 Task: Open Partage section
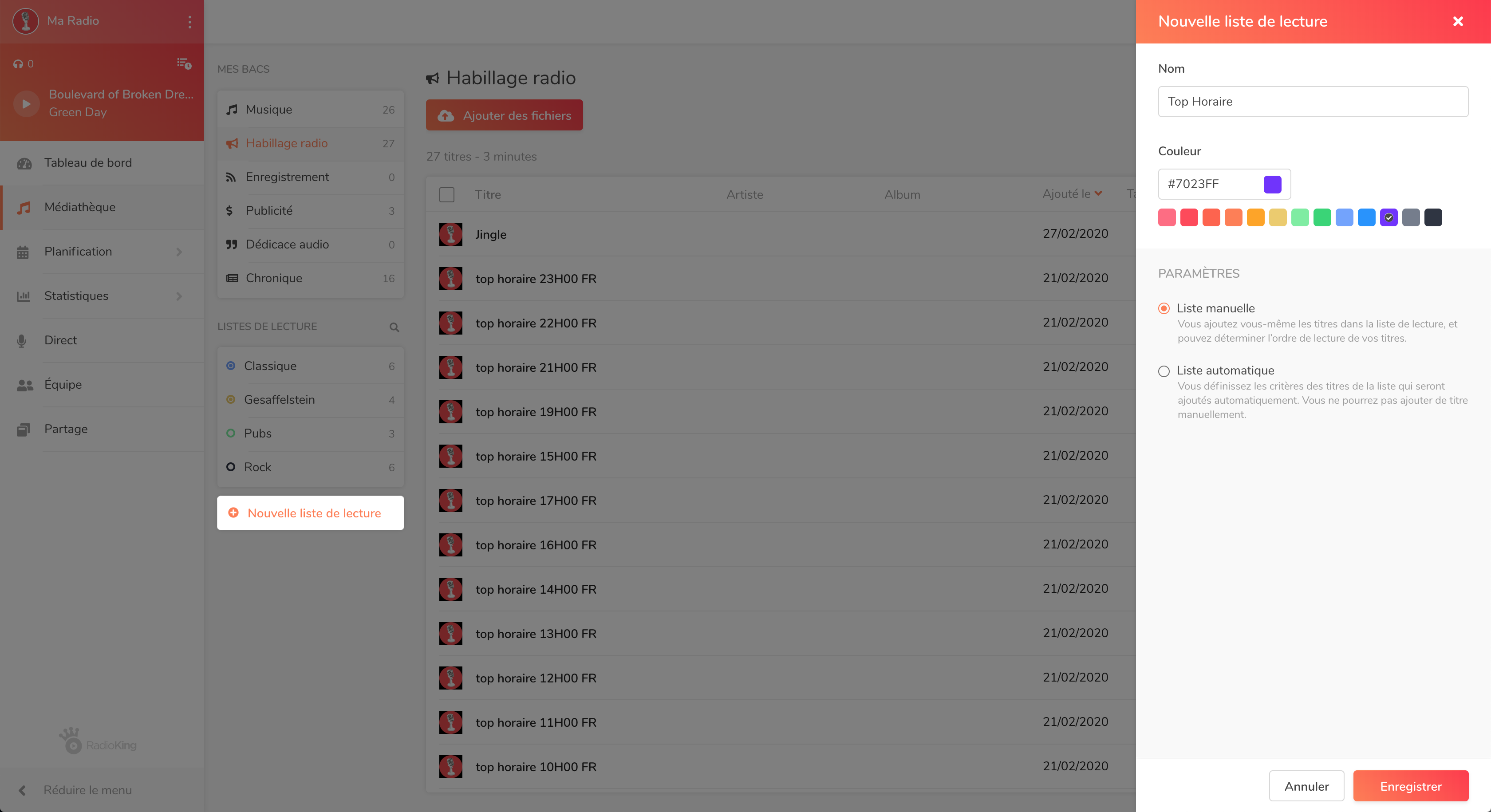(x=102, y=429)
